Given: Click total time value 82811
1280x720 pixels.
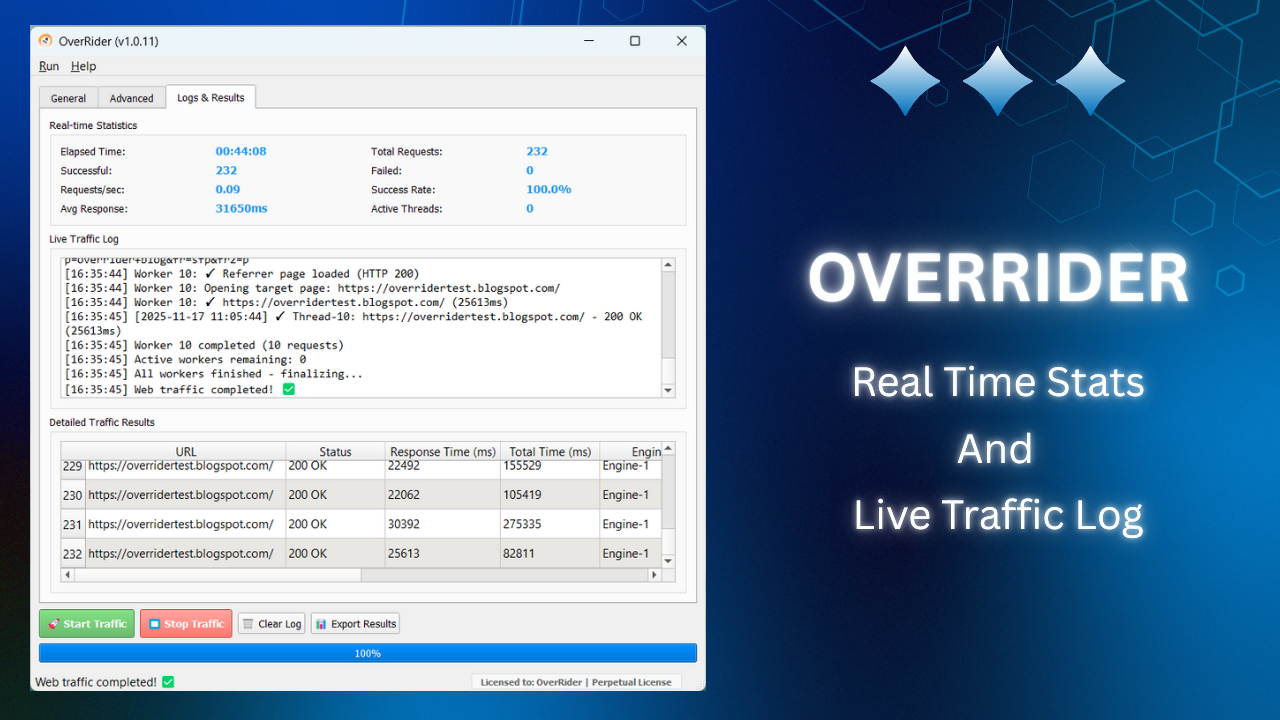Looking at the screenshot, I should tap(519, 553).
